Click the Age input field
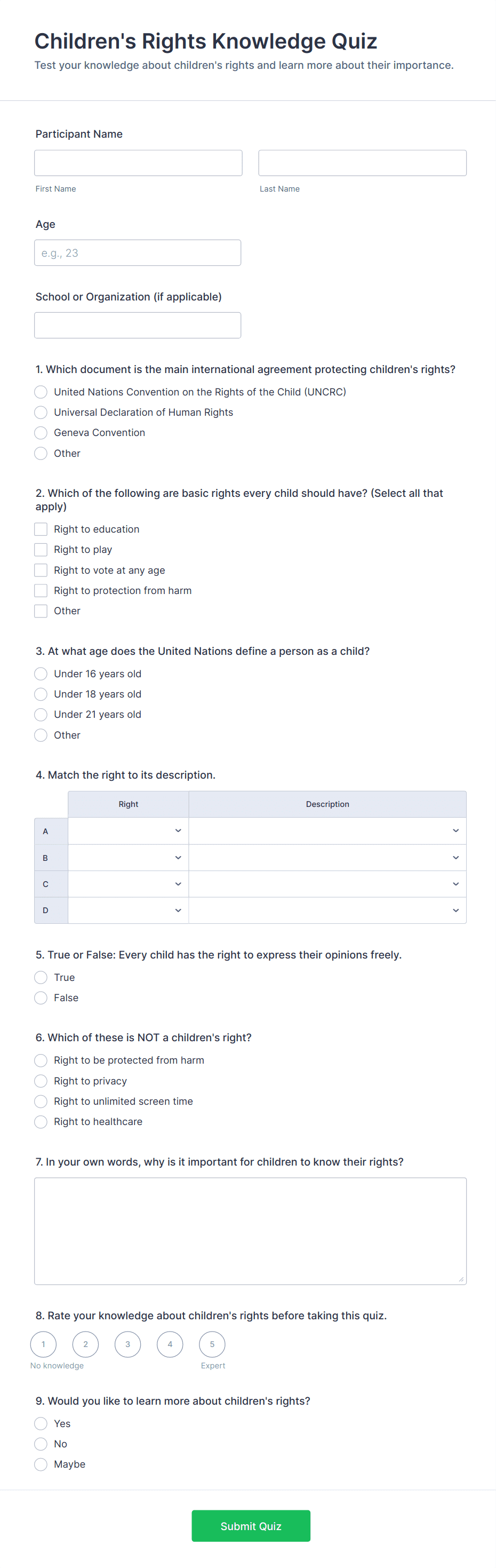Screen dimensions: 496x1568 tap(138, 252)
